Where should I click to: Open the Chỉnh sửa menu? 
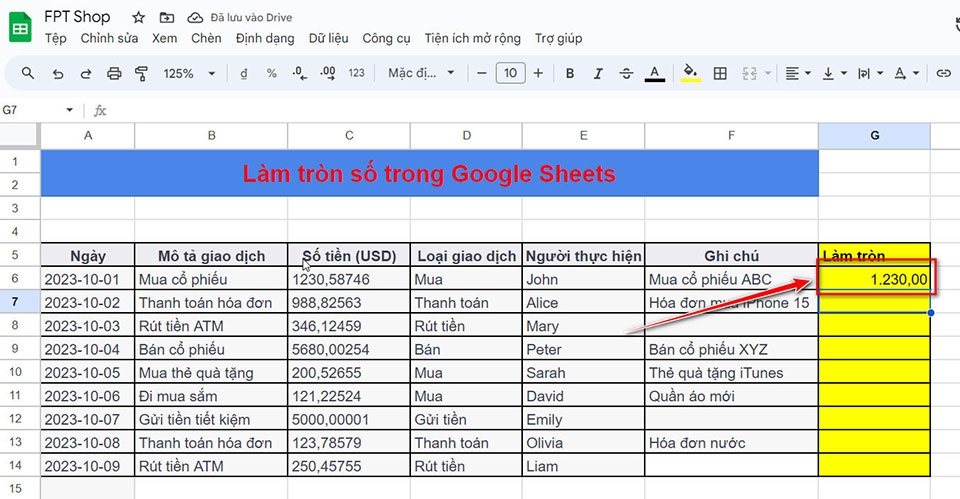109,39
